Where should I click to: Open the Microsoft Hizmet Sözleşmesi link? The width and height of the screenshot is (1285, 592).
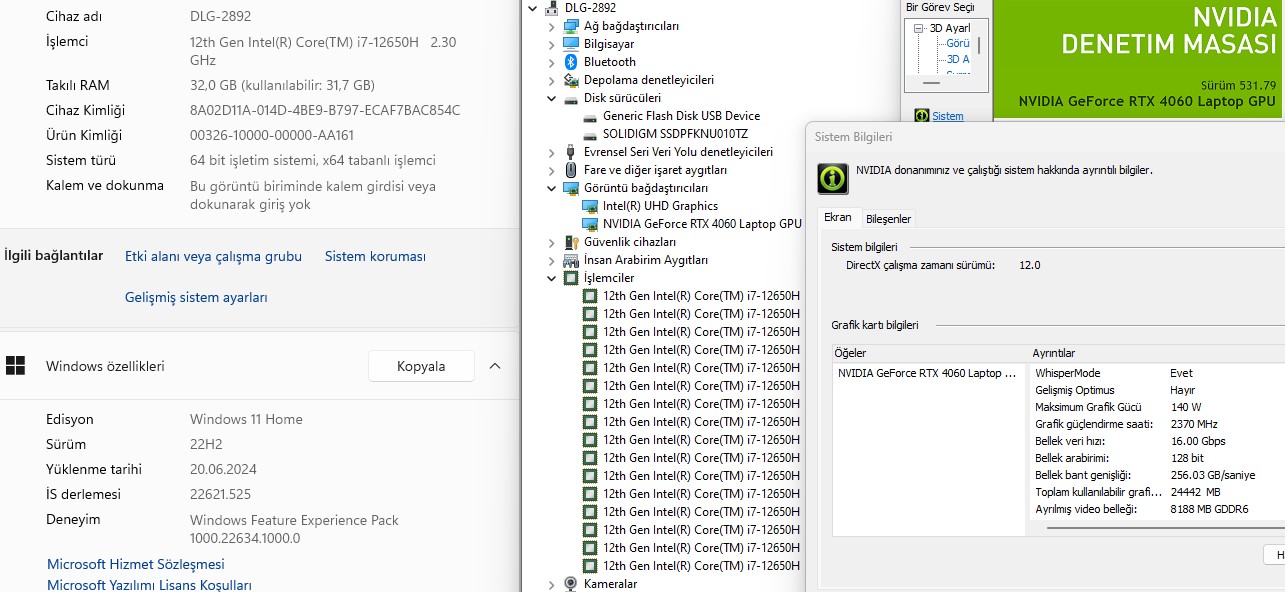[136, 564]
